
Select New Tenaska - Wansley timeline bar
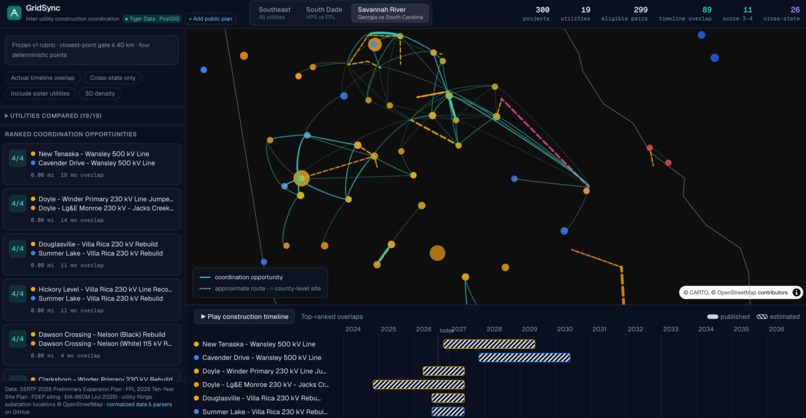click(489, 344)
